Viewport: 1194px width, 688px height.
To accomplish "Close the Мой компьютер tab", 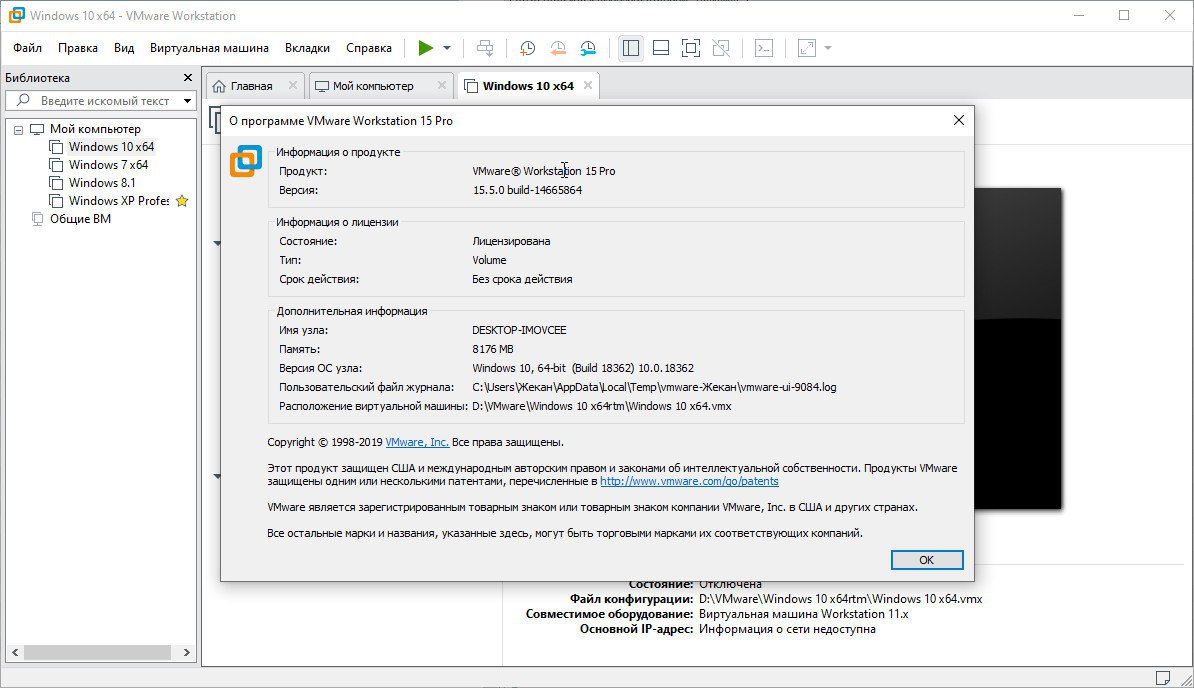I will [x=442, y=86].
